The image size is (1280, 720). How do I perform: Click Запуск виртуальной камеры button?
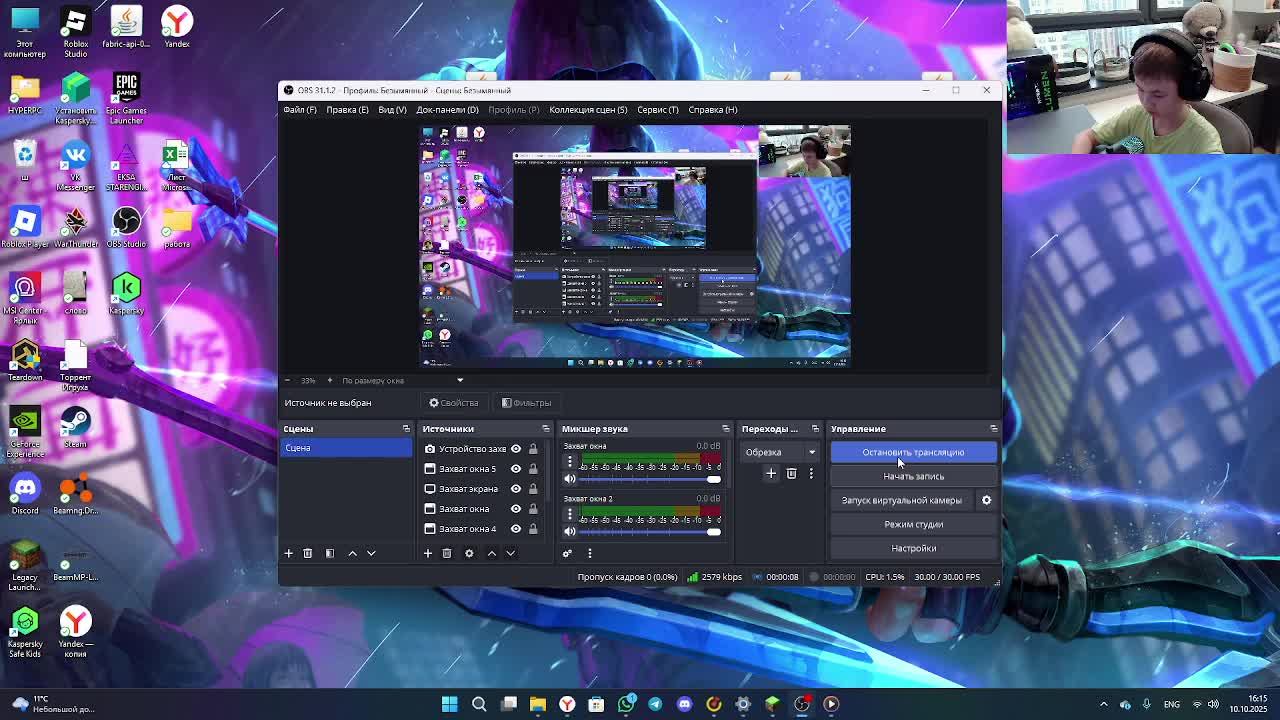pos(901,500)
